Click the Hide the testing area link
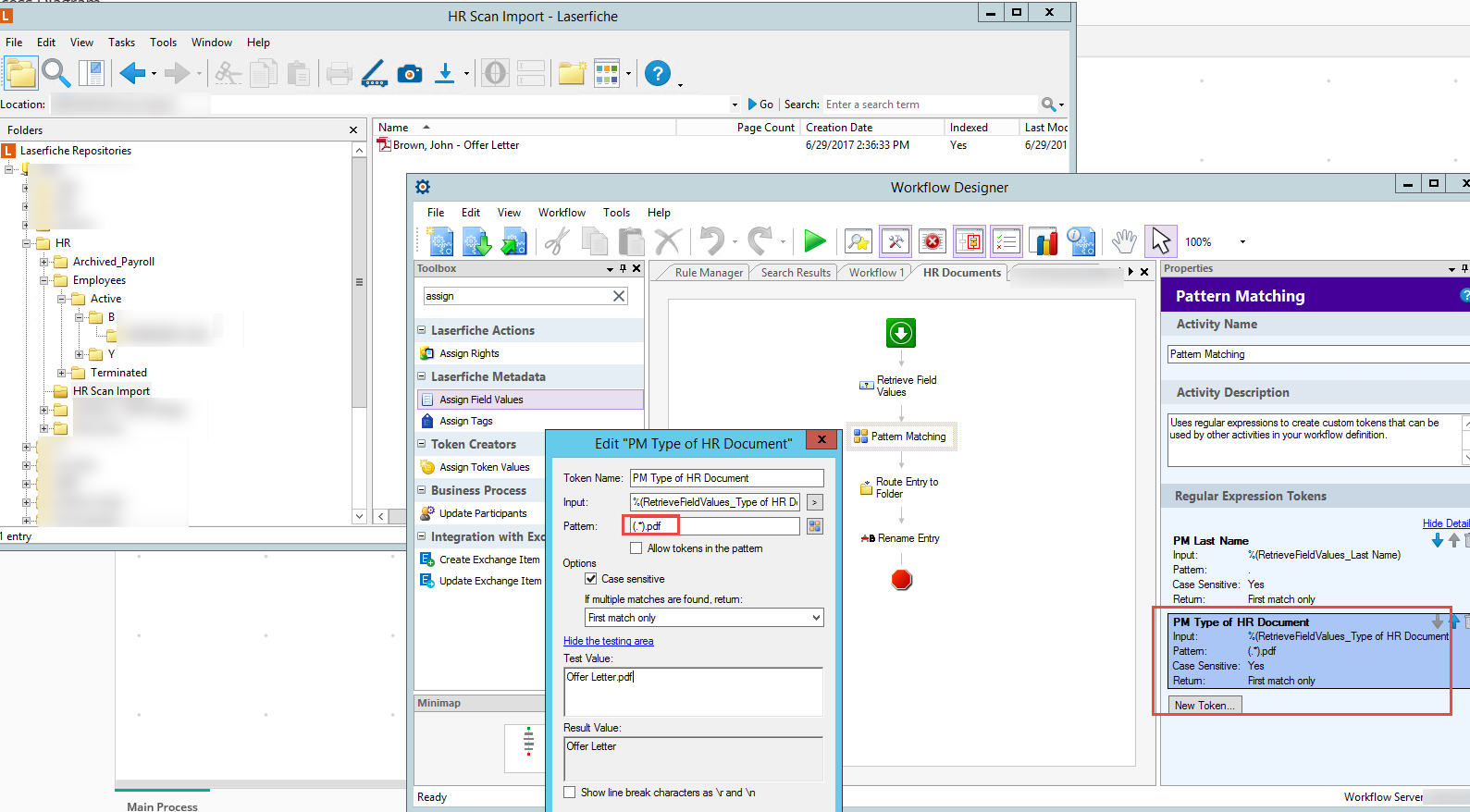The height and width of the screenshot is (812, 1470). point(608,641)
